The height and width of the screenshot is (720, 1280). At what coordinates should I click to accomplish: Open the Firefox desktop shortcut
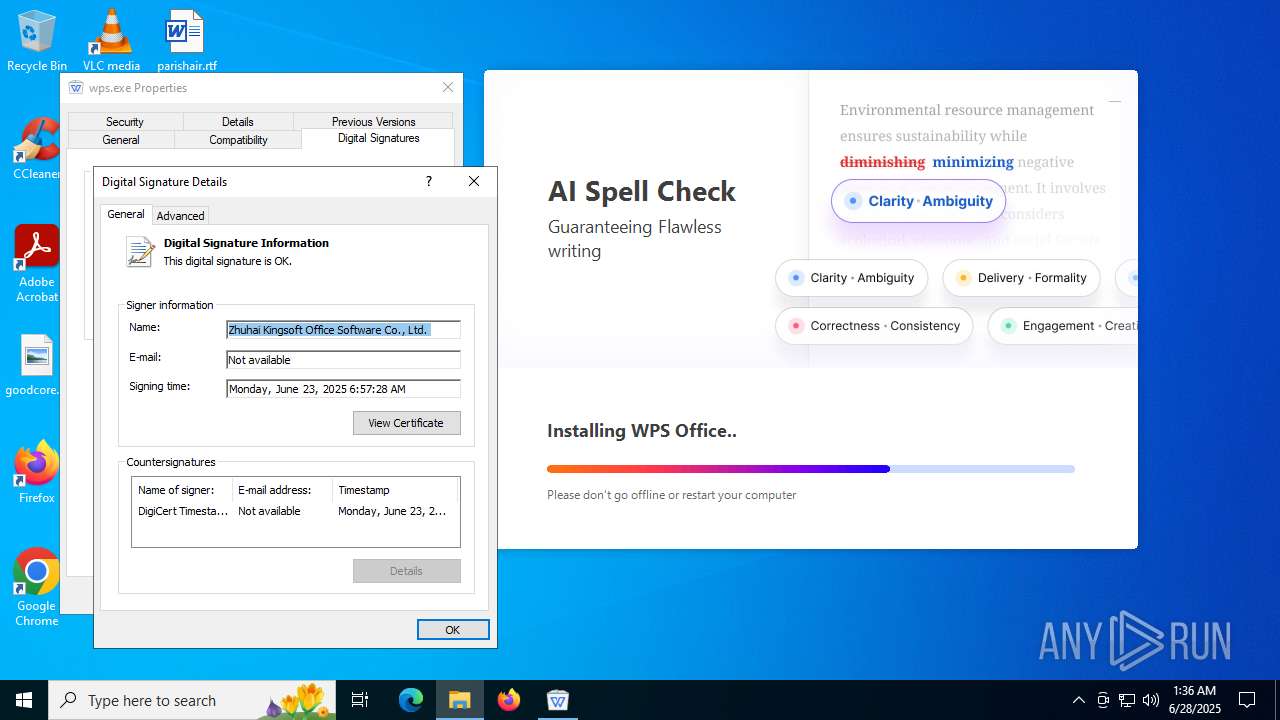click(37, 472)
